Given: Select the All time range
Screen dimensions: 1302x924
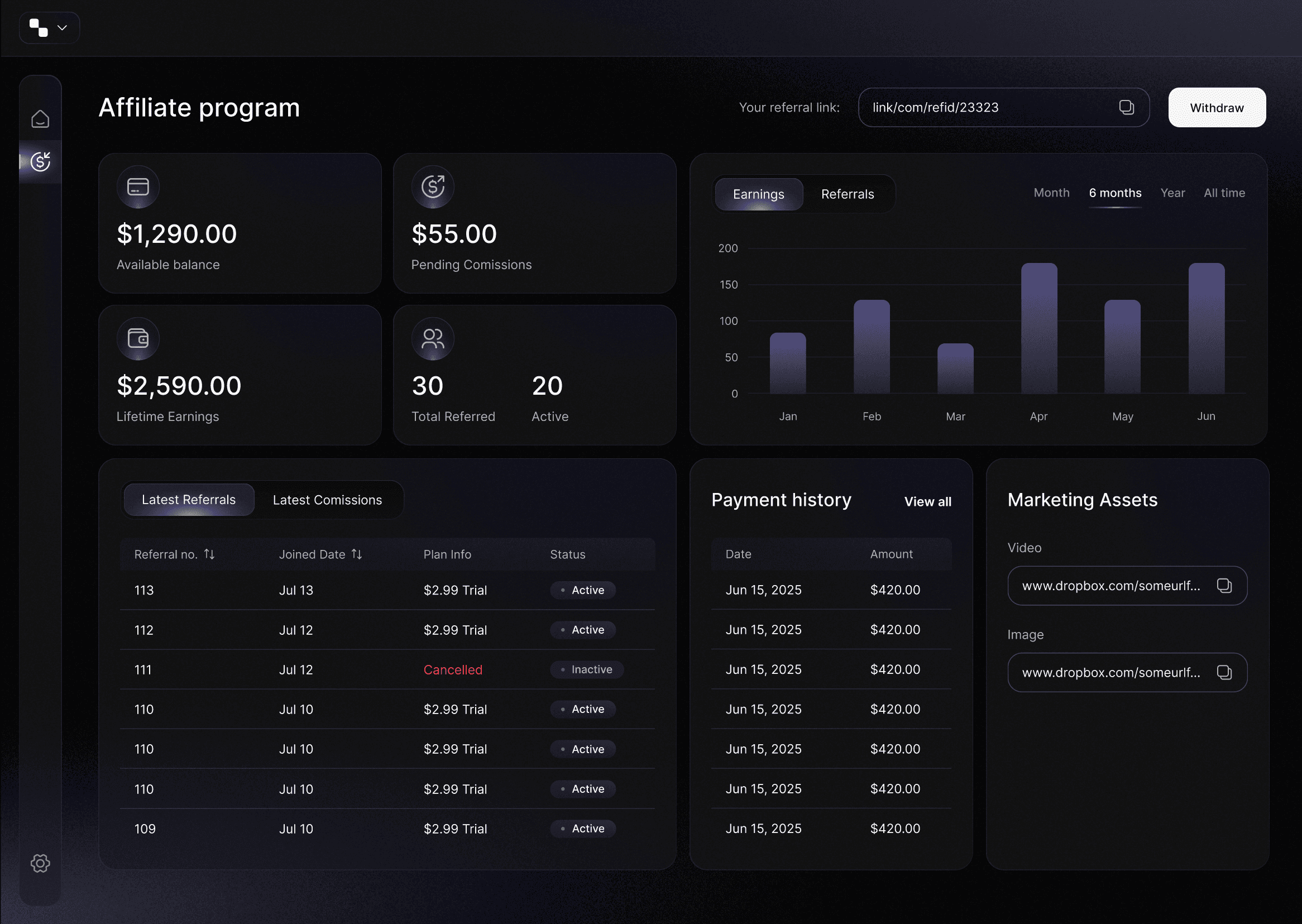Looking at the screenshot, I should click(x=1224, y=193).
